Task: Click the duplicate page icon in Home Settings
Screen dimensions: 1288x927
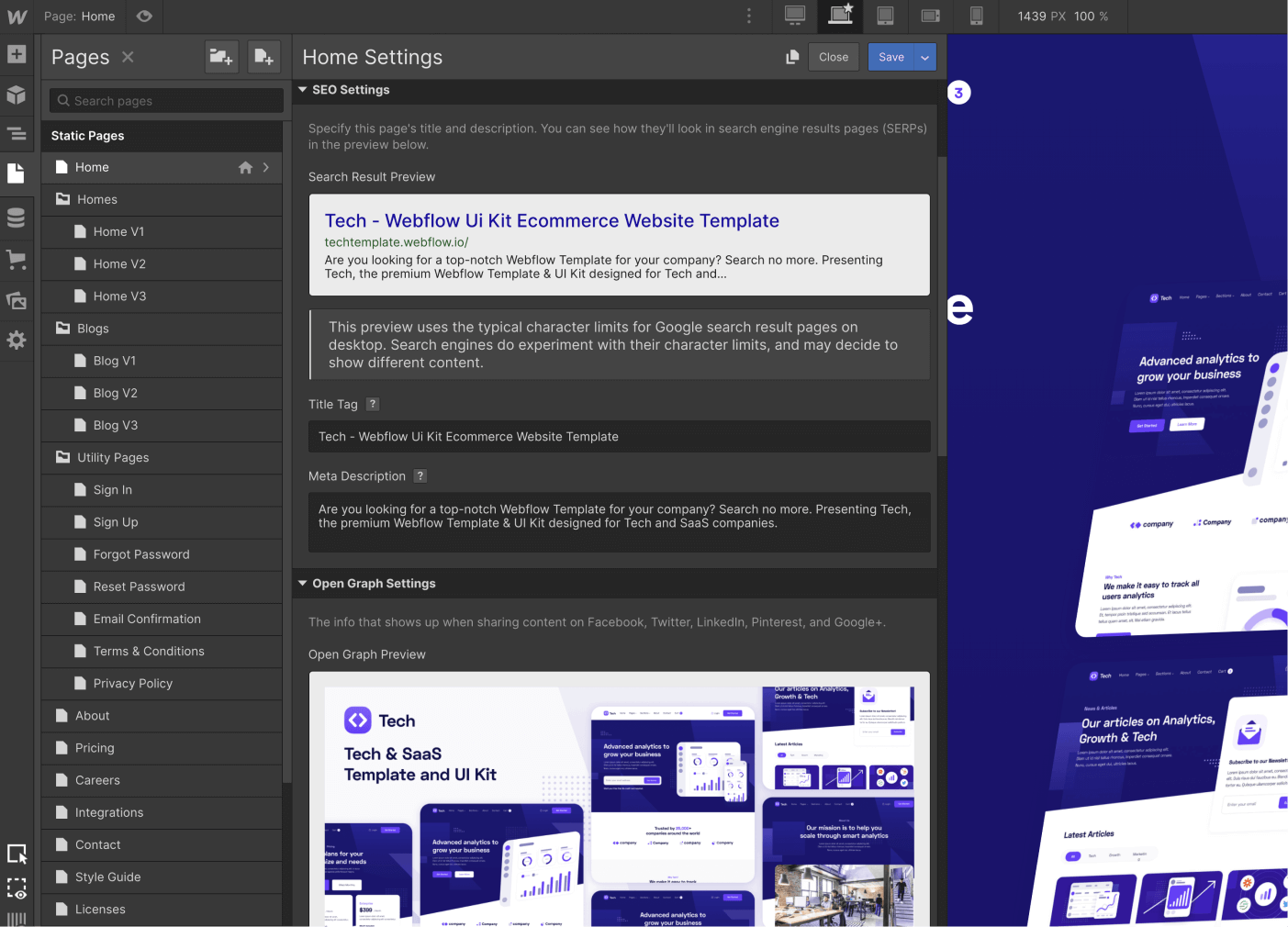Action: coord(792,57)
